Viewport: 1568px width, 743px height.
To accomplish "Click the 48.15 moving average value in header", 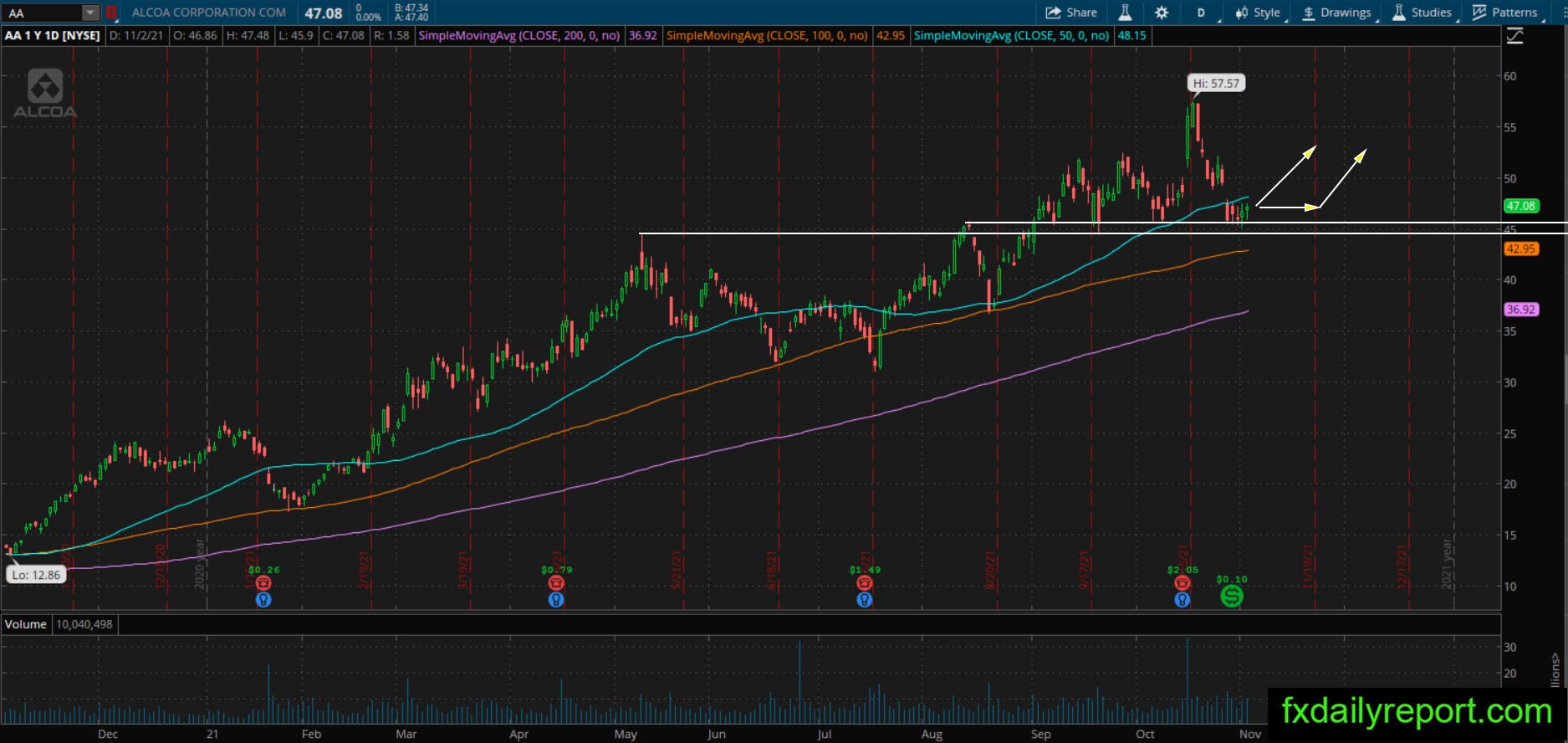I will point(1132,36).
